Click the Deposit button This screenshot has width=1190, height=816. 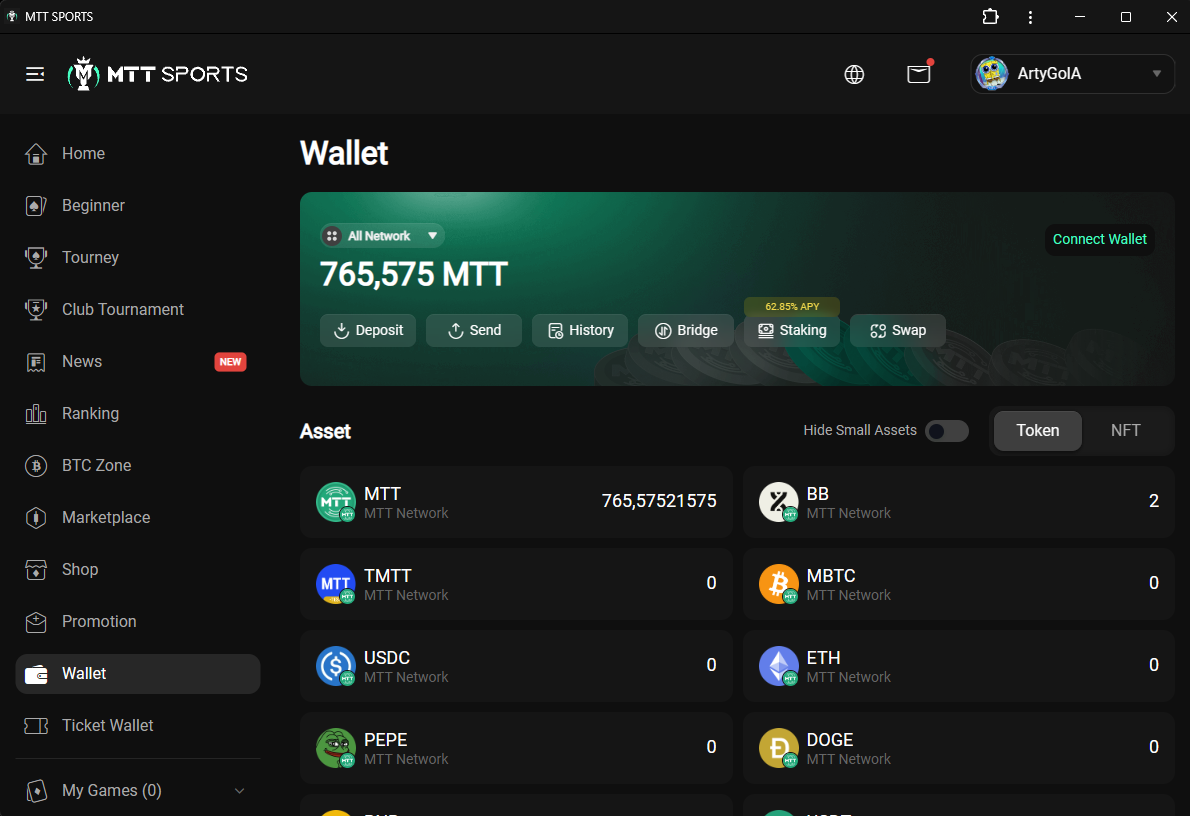[368, 330]
